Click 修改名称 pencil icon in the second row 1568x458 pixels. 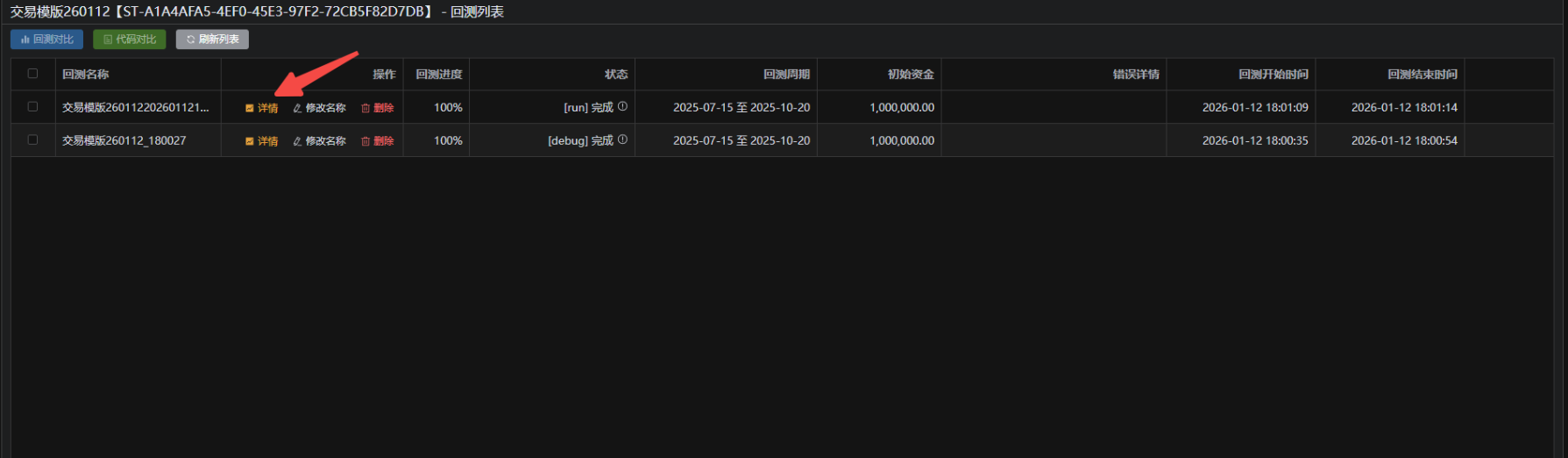point(298,141)
